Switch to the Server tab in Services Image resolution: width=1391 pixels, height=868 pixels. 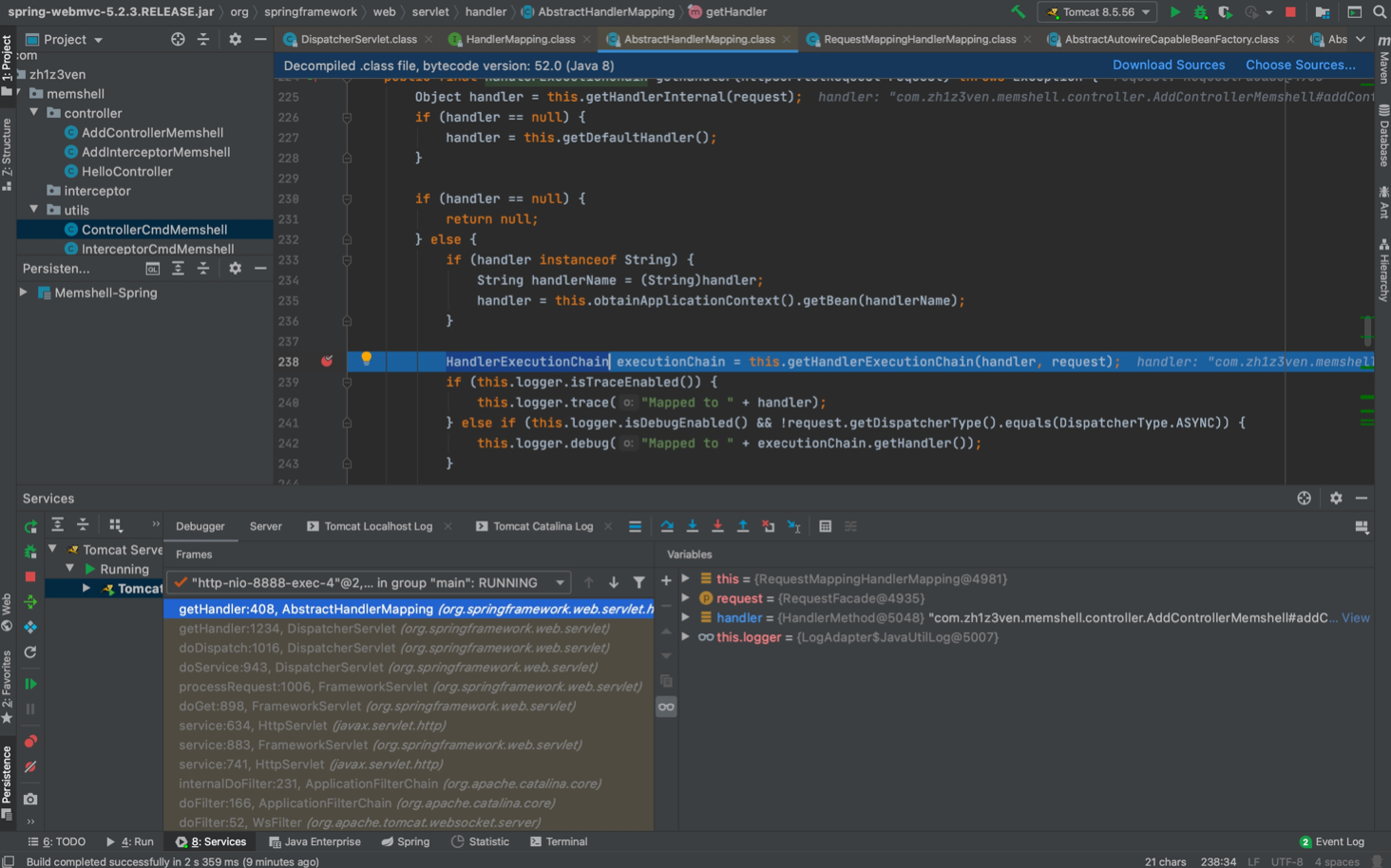(x=265, y=526)
